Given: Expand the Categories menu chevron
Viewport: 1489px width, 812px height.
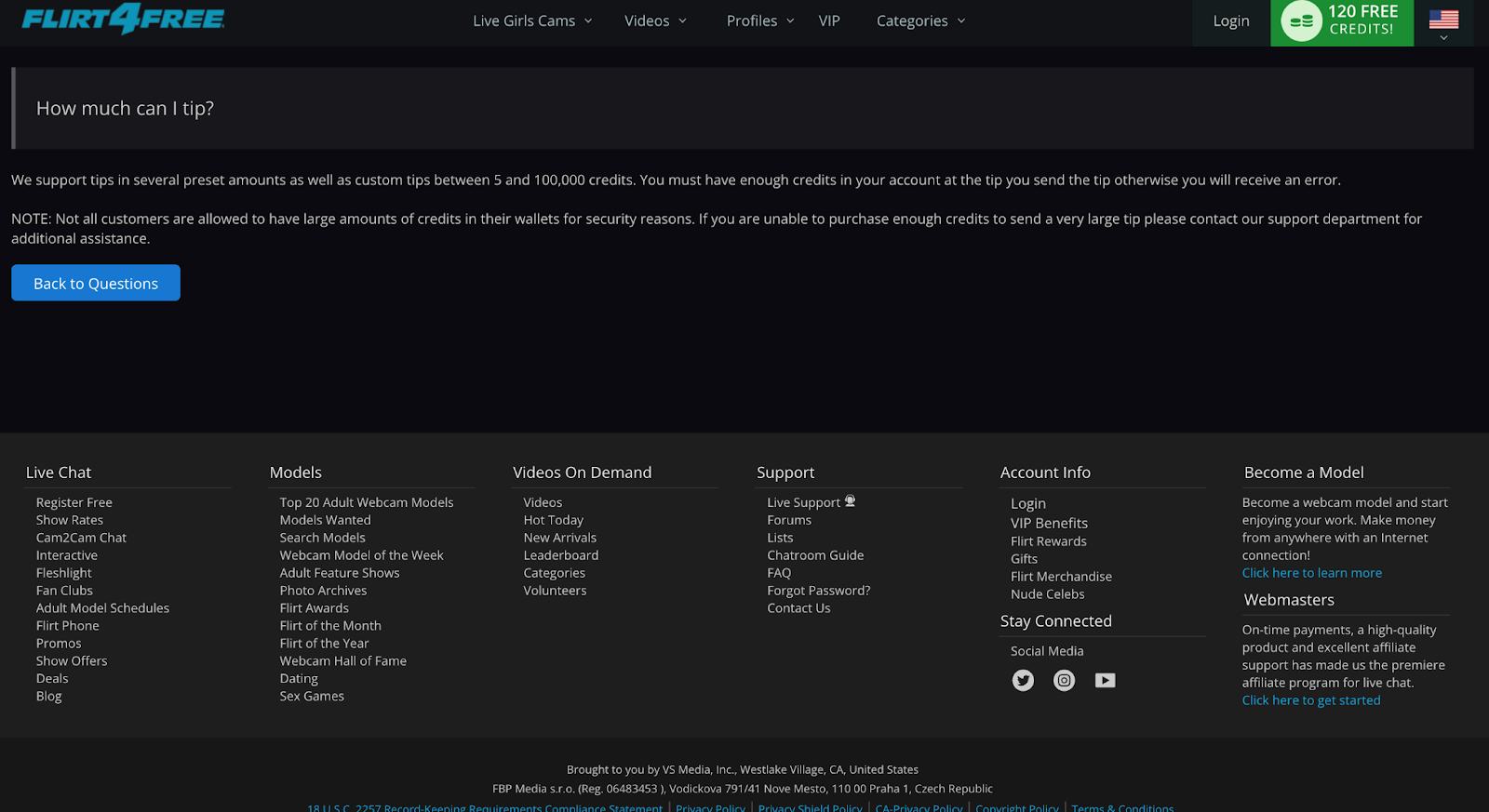Looking at the screenshot, I should click(x=961, y=21).
